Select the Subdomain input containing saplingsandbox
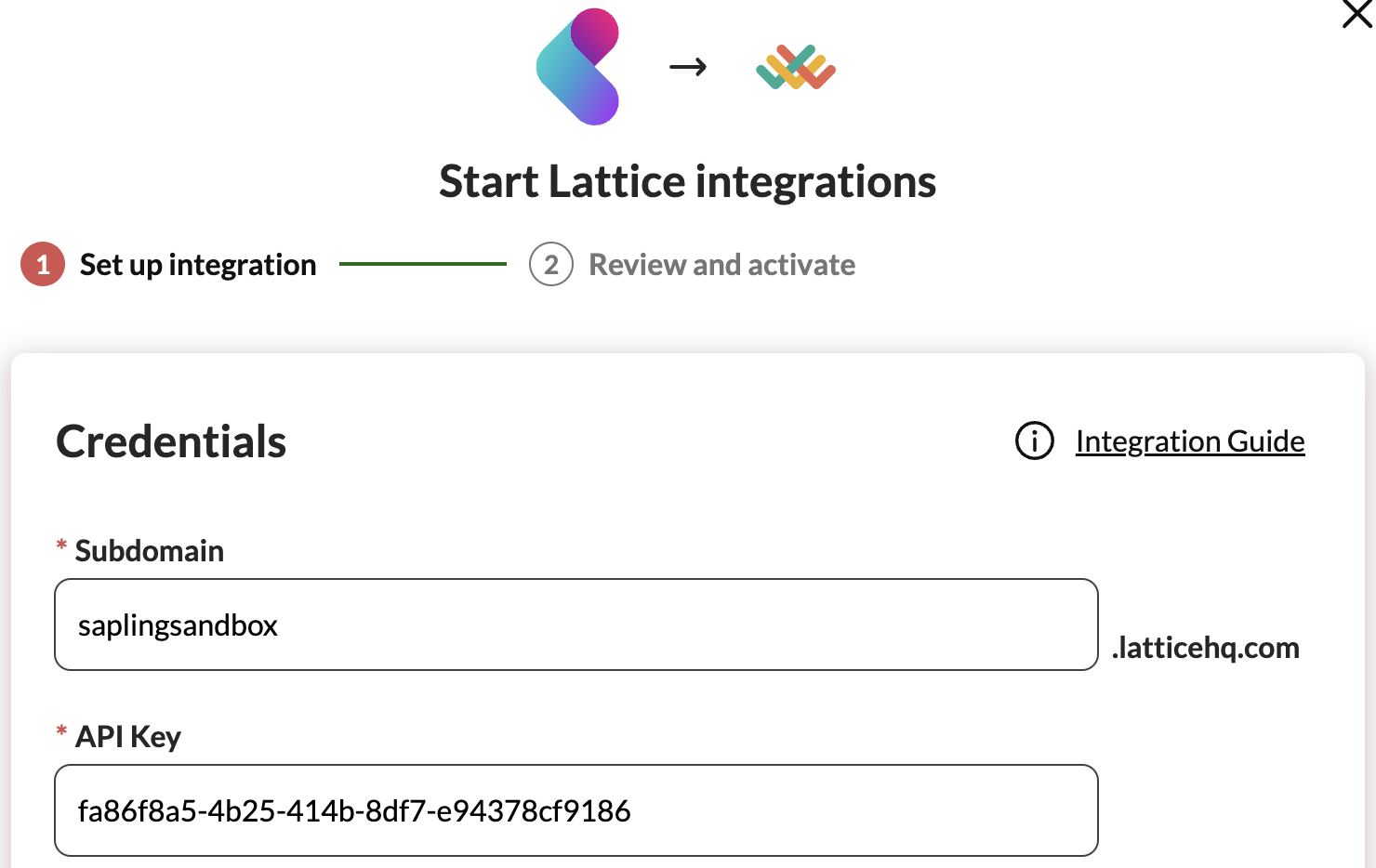 click(x=576, y=625)
